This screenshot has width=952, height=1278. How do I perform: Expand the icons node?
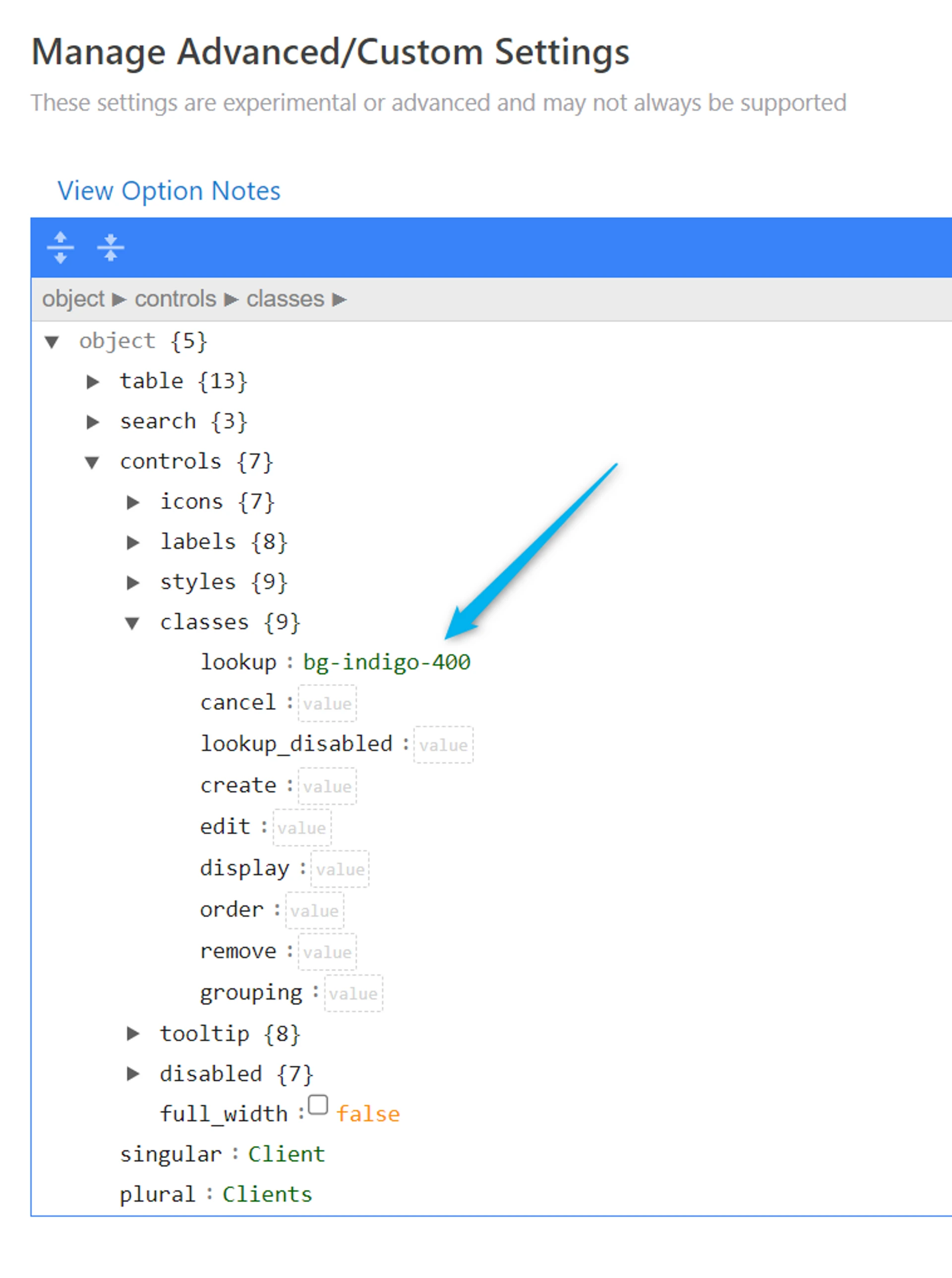(133, 502)
